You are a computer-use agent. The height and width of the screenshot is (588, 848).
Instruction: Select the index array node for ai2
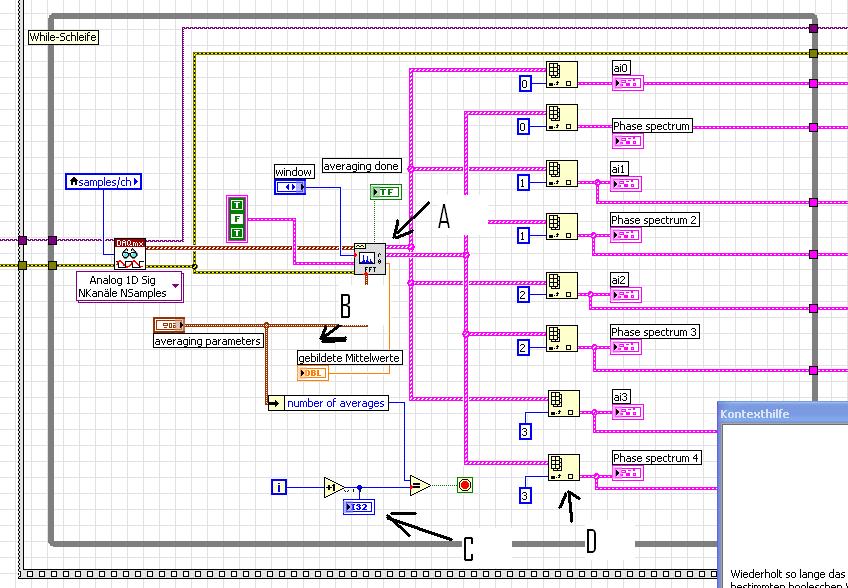562,285
